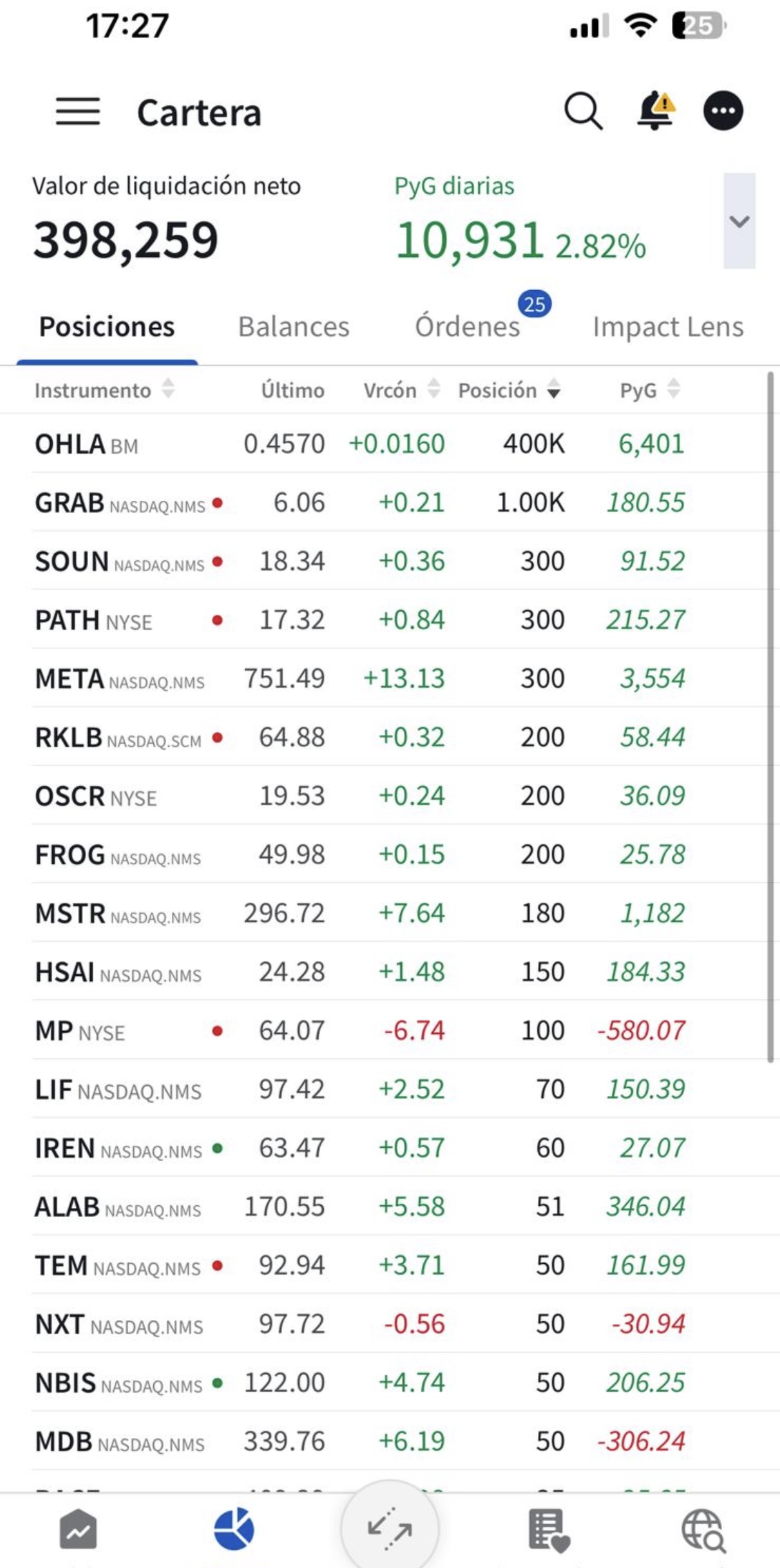Screen dimensions: 780x1568
Task: Switch to the Órdenes tab
Action: coord(467,327)
